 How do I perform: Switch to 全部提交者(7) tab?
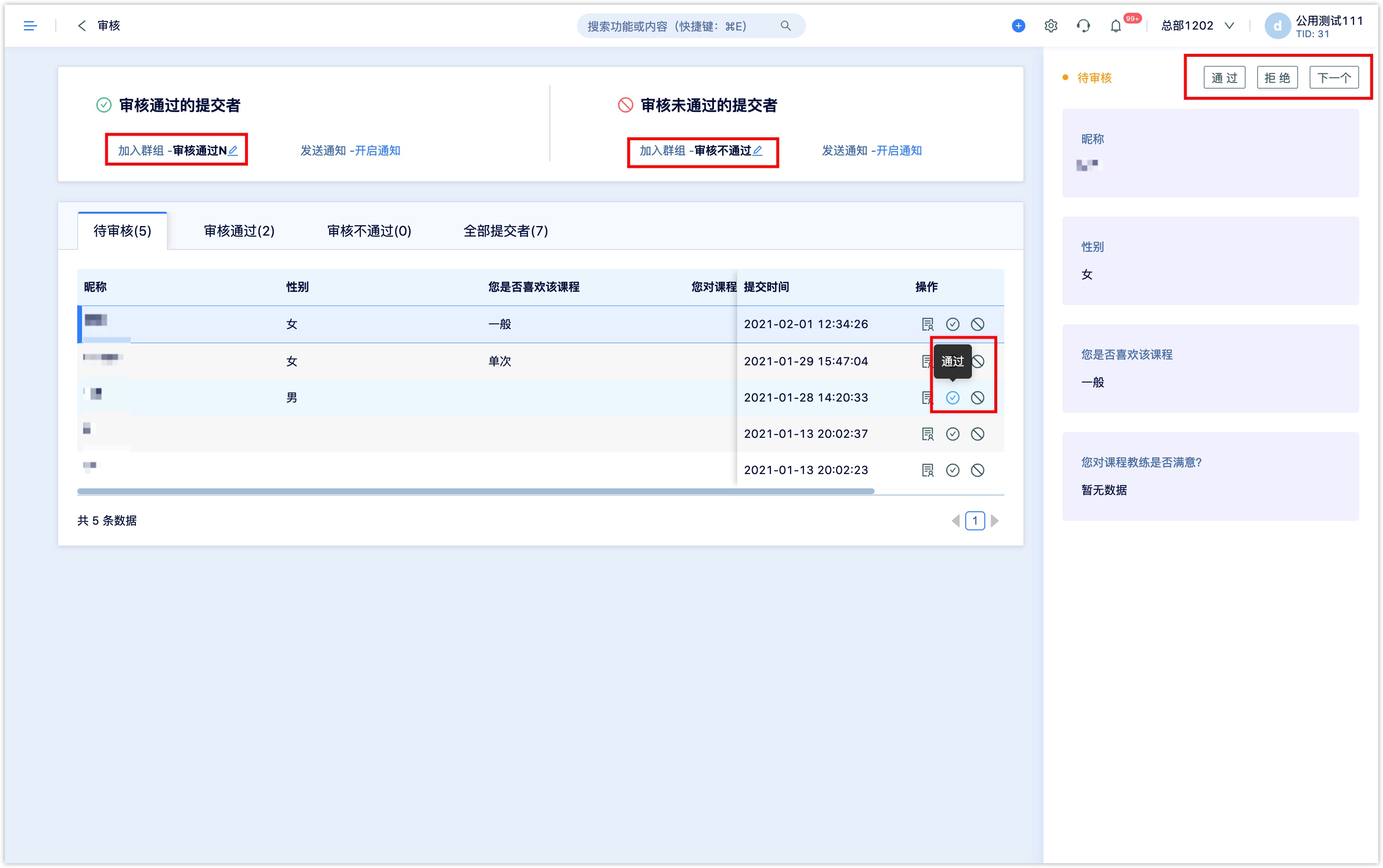(x=506, y=231)
